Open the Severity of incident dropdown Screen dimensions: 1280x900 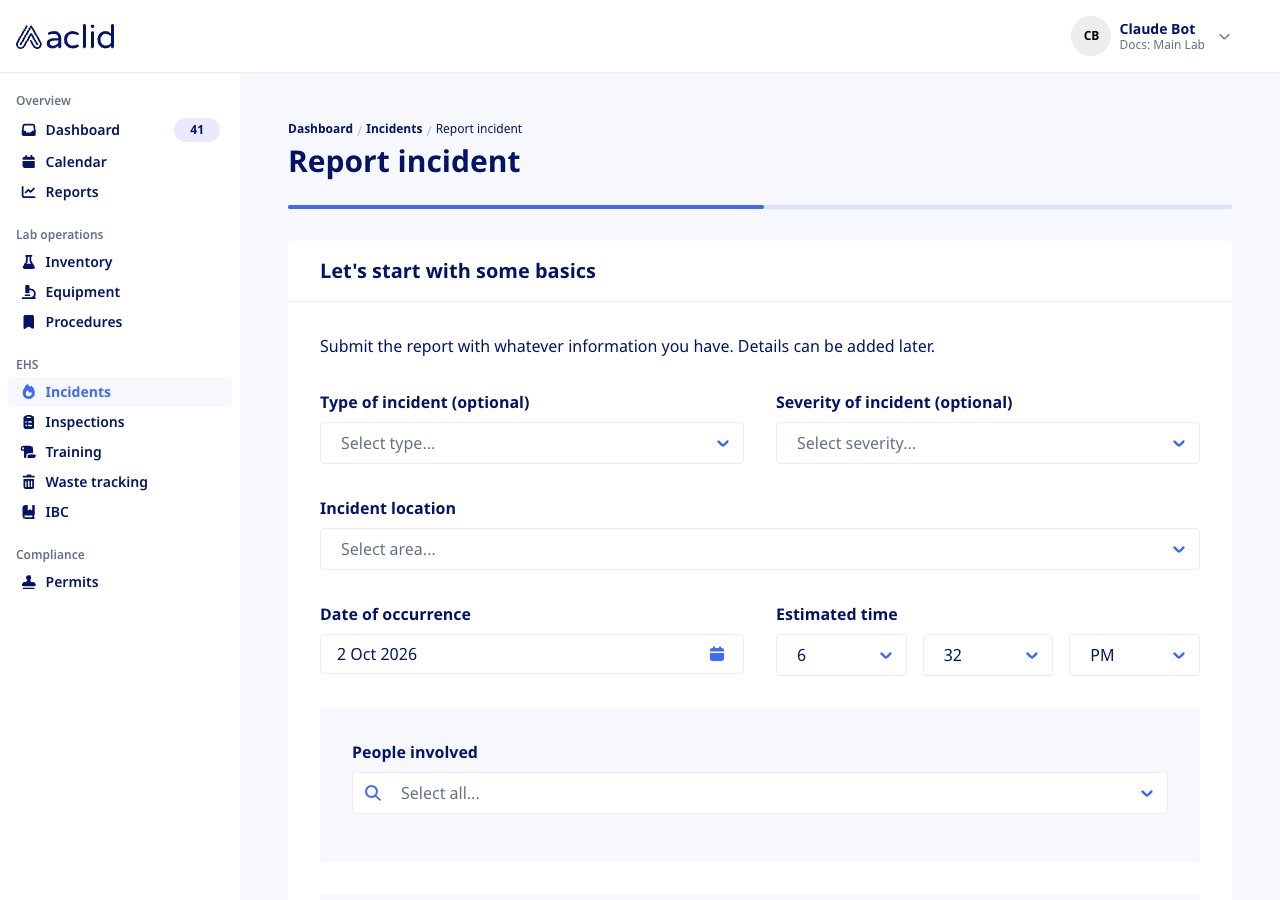coord(988,443)
